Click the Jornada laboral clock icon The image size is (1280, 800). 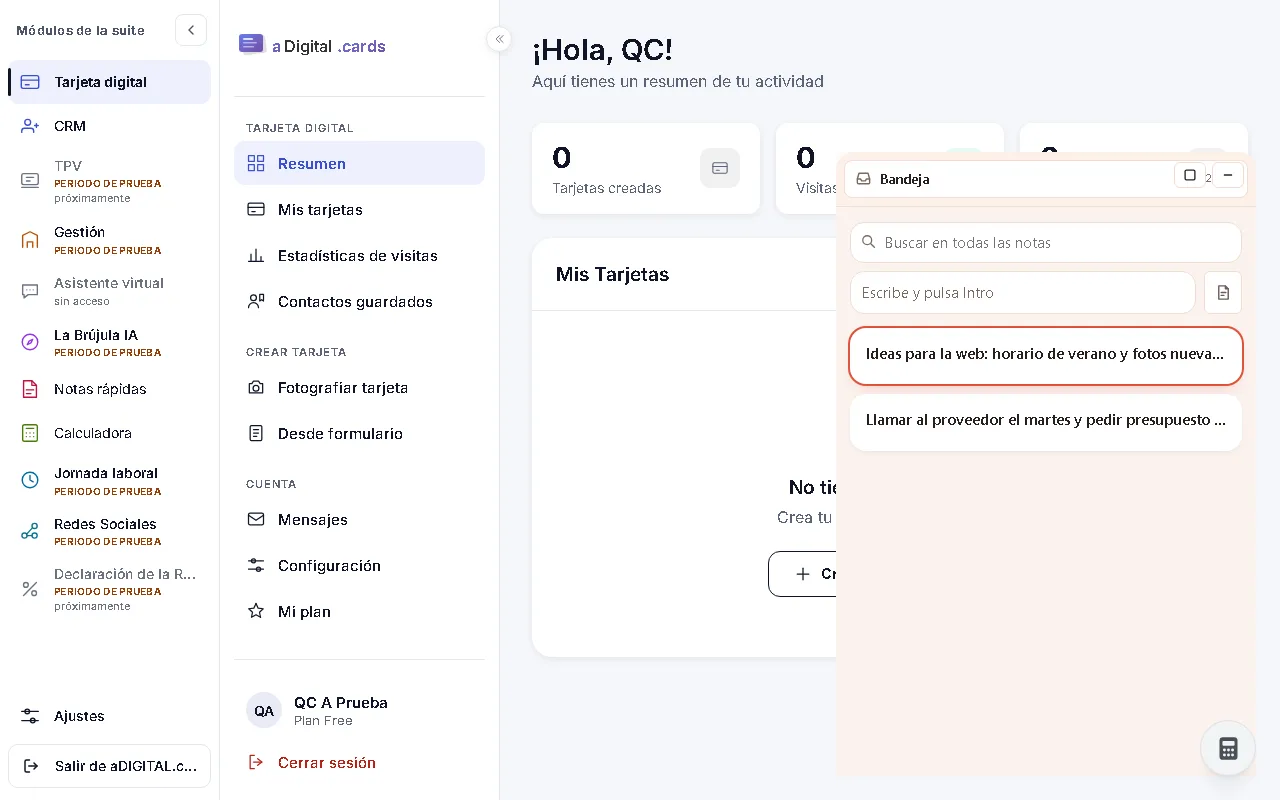(x=30, y=480)
